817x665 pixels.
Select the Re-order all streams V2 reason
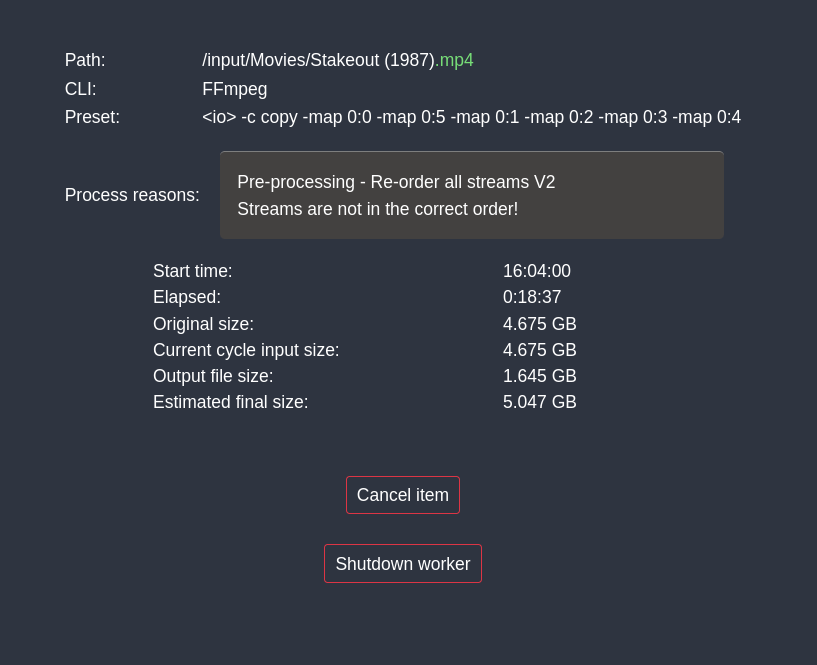pos(396,182)
